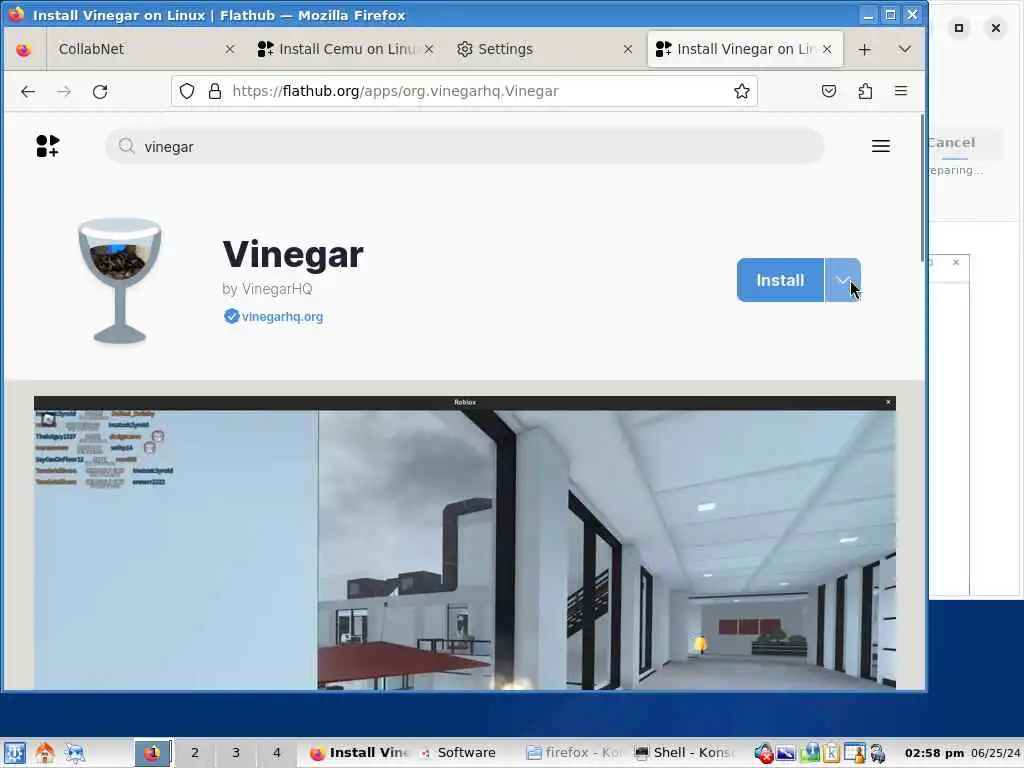Viewport: 1024px width, 768px height.
Task: Bookmark this page with the star
Action: tap(741, 91)
